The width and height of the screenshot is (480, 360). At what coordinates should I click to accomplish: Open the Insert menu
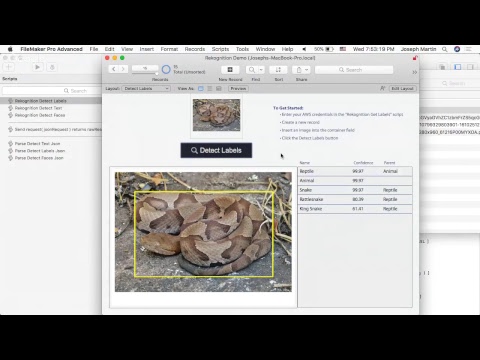147,49
